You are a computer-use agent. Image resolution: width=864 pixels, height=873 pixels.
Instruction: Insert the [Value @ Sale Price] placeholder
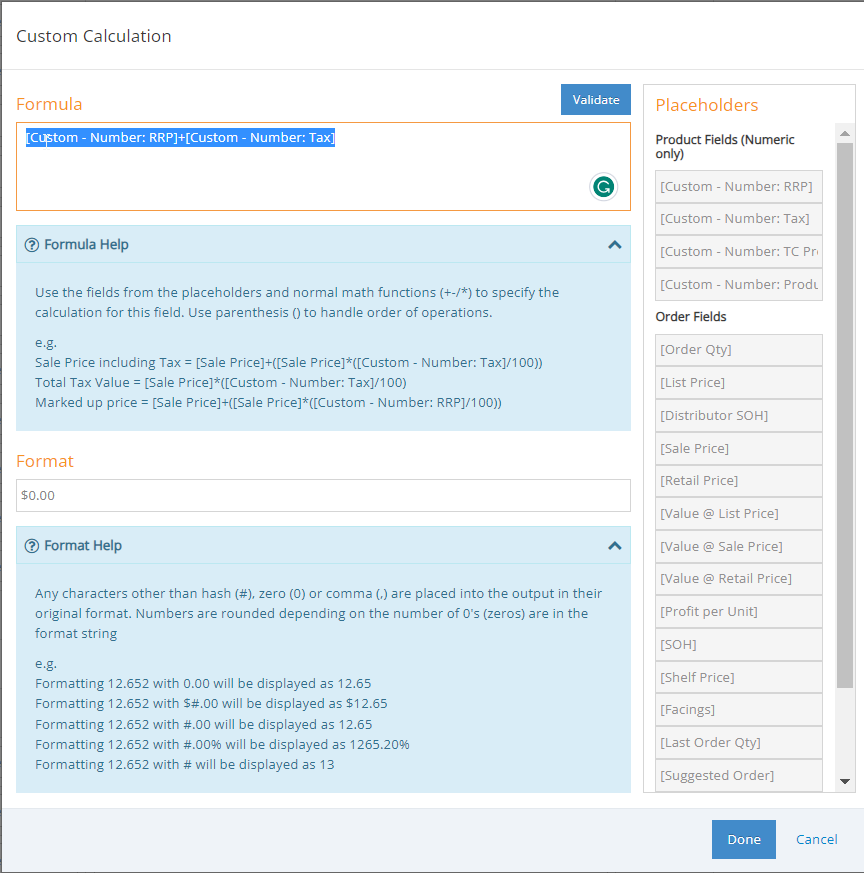739,546
